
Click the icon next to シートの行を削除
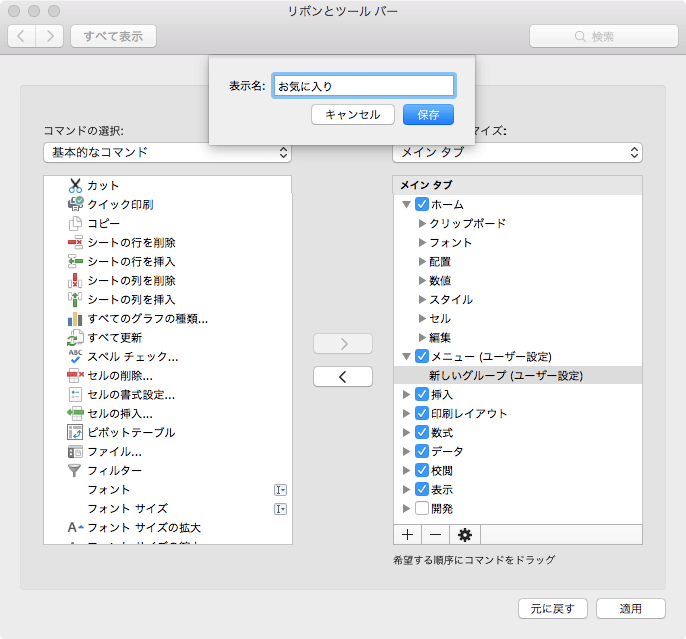click(x=75, y=242)
